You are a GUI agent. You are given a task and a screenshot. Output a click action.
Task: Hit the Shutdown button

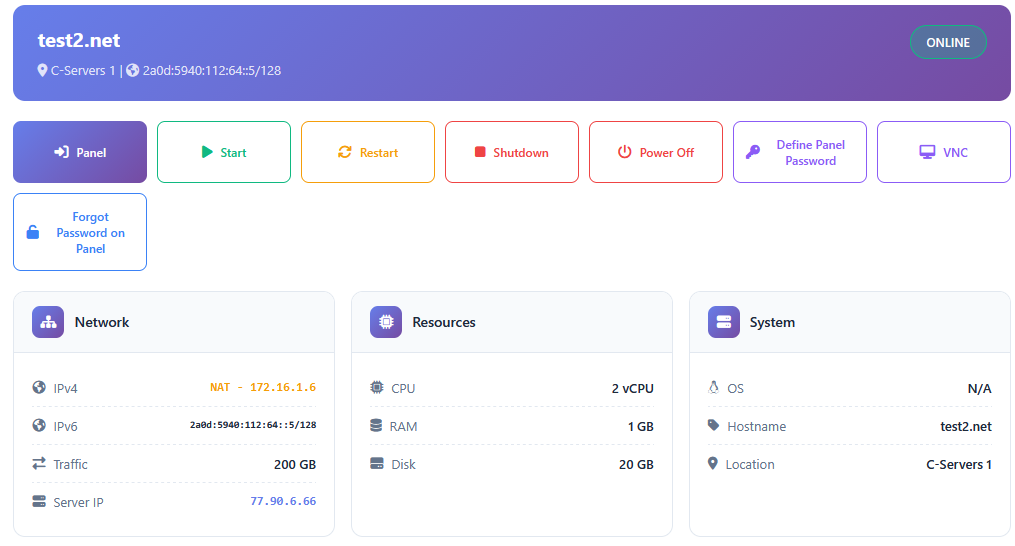point(512,152)
